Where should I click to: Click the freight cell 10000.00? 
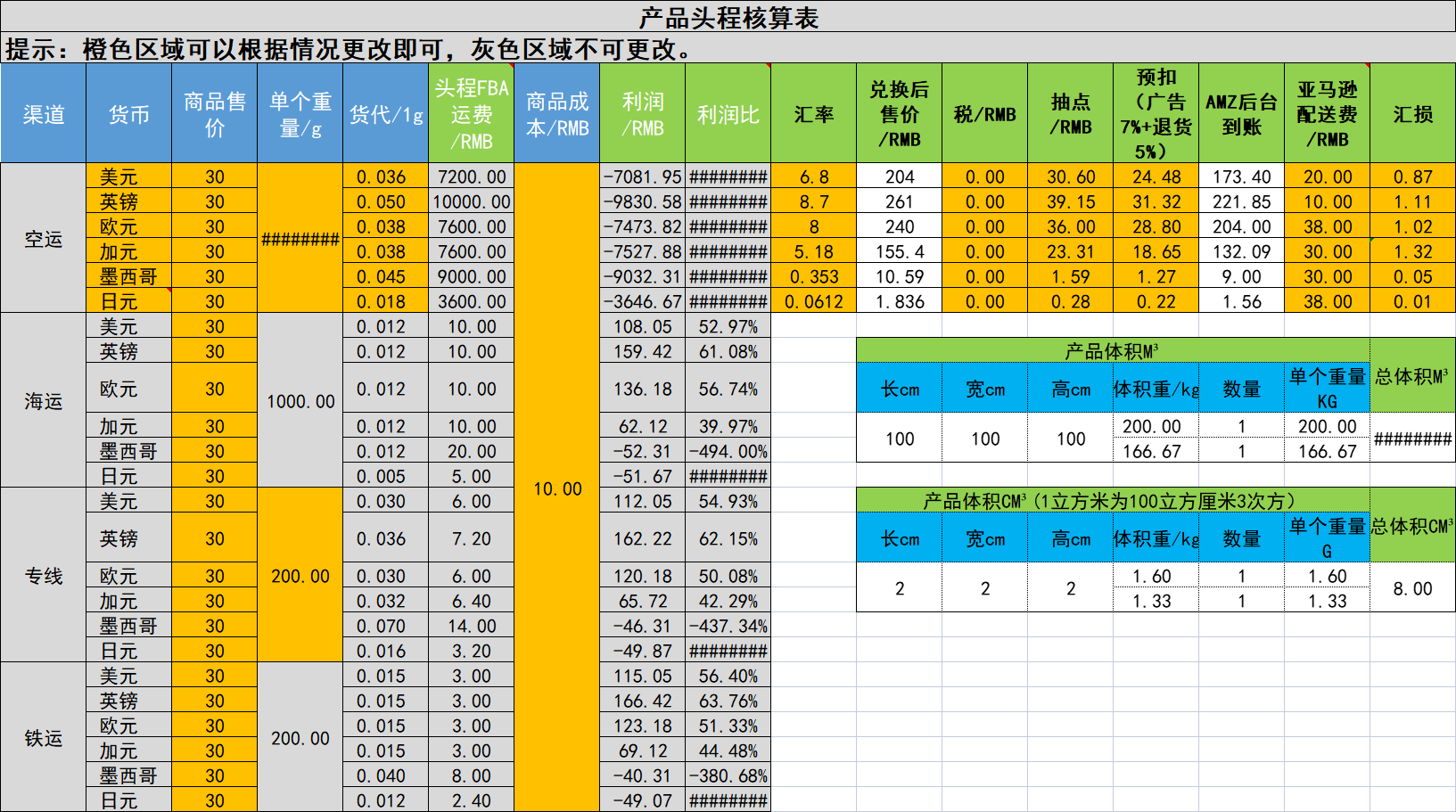coord(471,201)
